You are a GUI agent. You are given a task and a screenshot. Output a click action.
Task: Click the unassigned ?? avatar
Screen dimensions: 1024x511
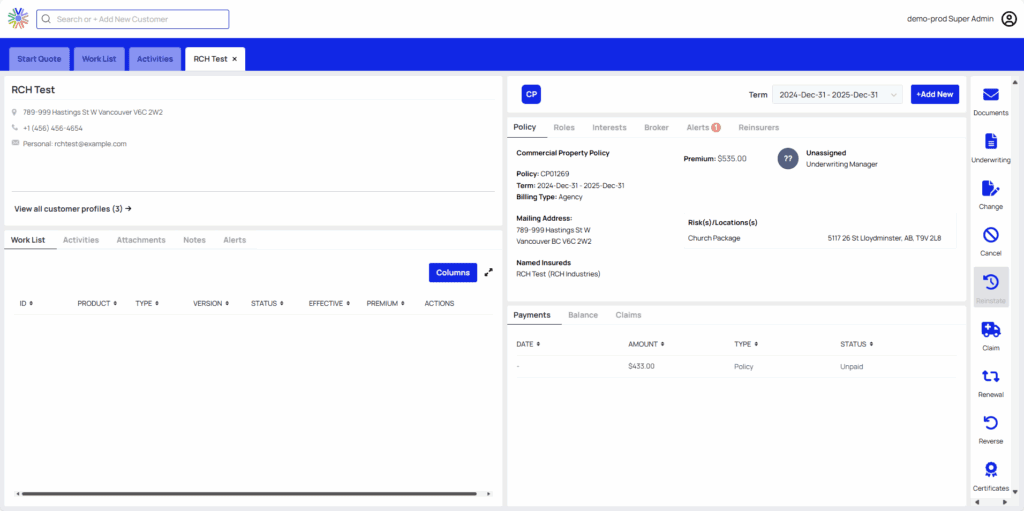click(x=788, y=159)
